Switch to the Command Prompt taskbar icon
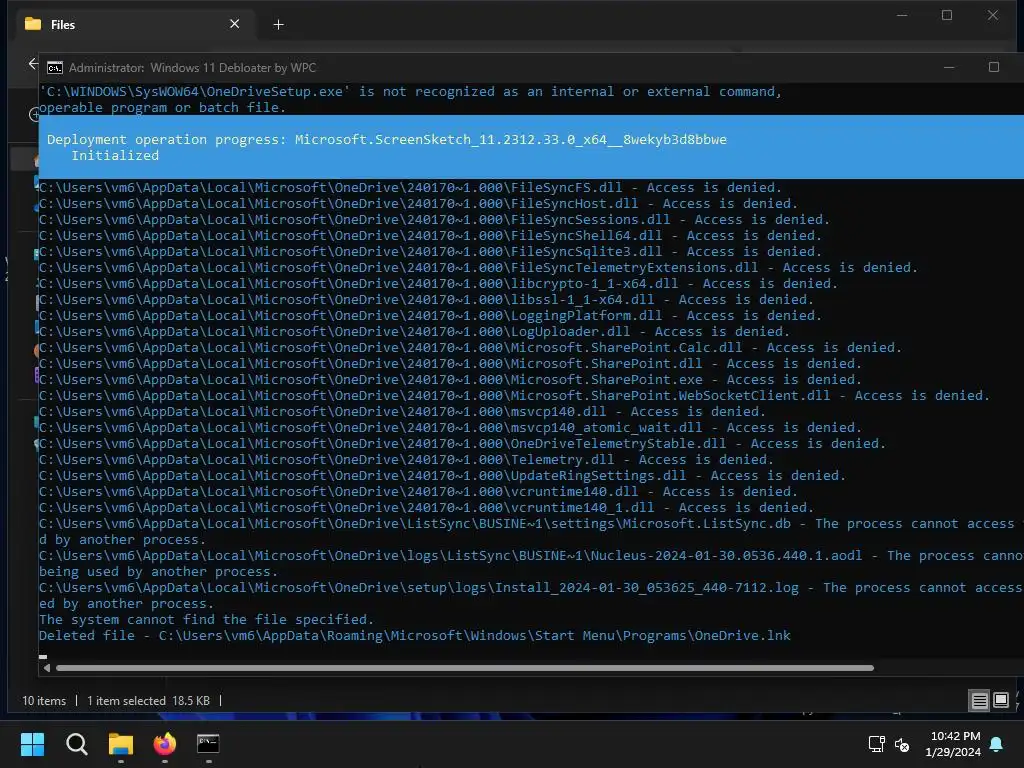Screen dimensions: 1024x768 pos(208,744)
